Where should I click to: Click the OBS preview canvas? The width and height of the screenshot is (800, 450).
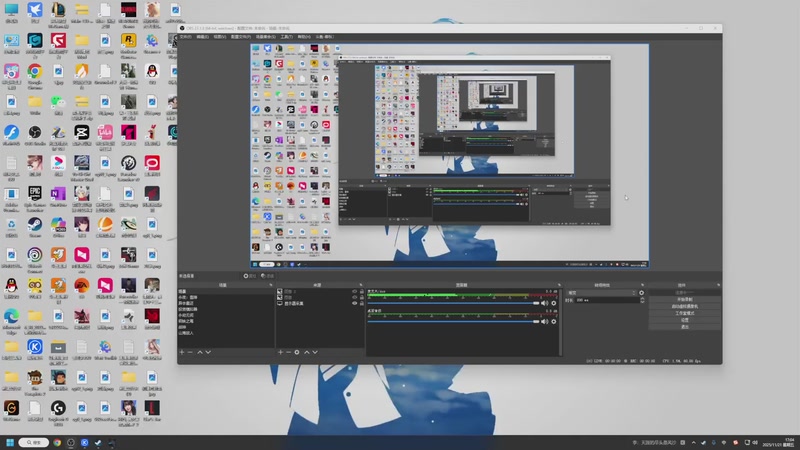[449, 156]
